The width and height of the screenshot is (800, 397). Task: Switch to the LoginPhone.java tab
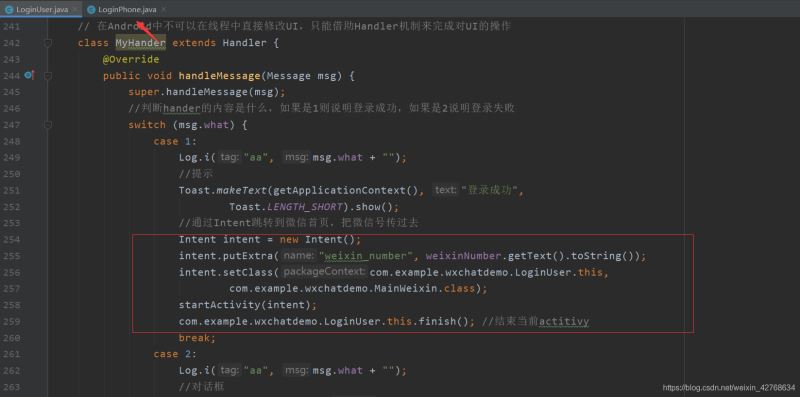pos(127,9)
